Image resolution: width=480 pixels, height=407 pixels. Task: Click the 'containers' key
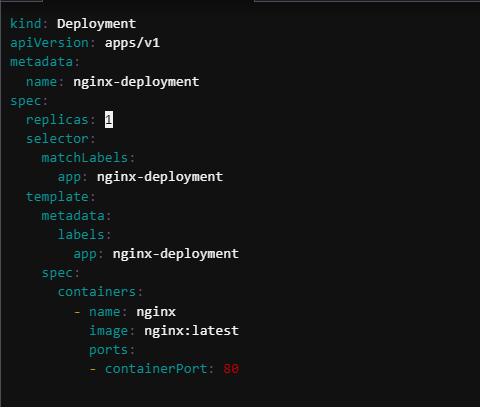pos(97,292)
